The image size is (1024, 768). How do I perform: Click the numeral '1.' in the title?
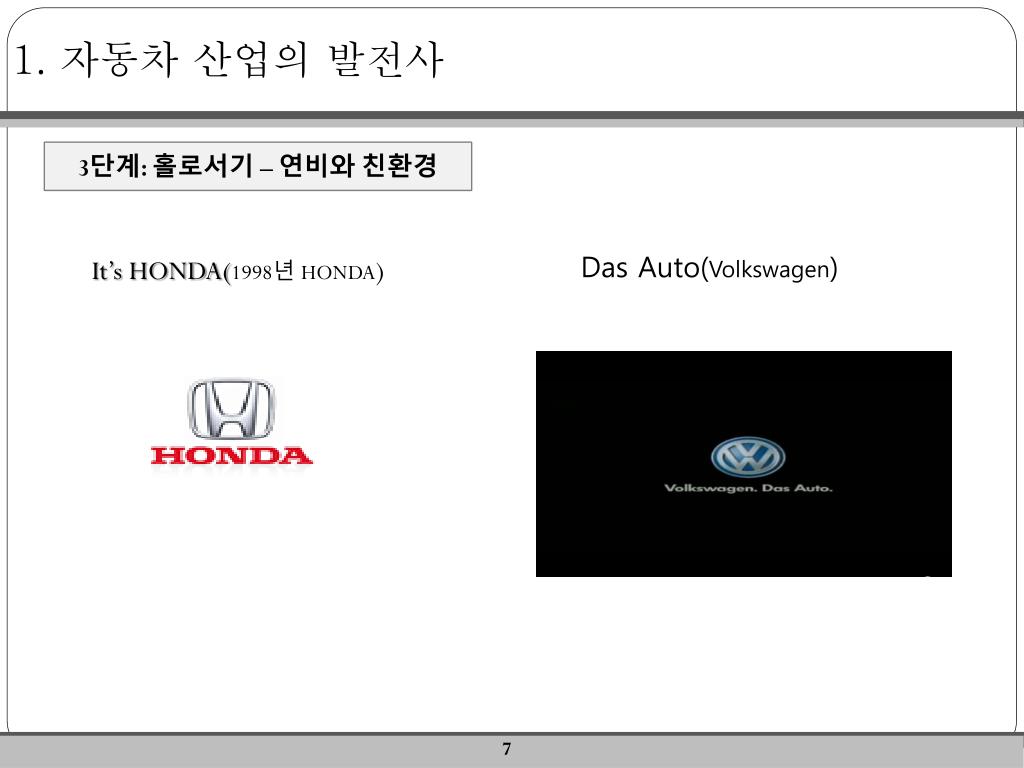(x=29, y=61)
